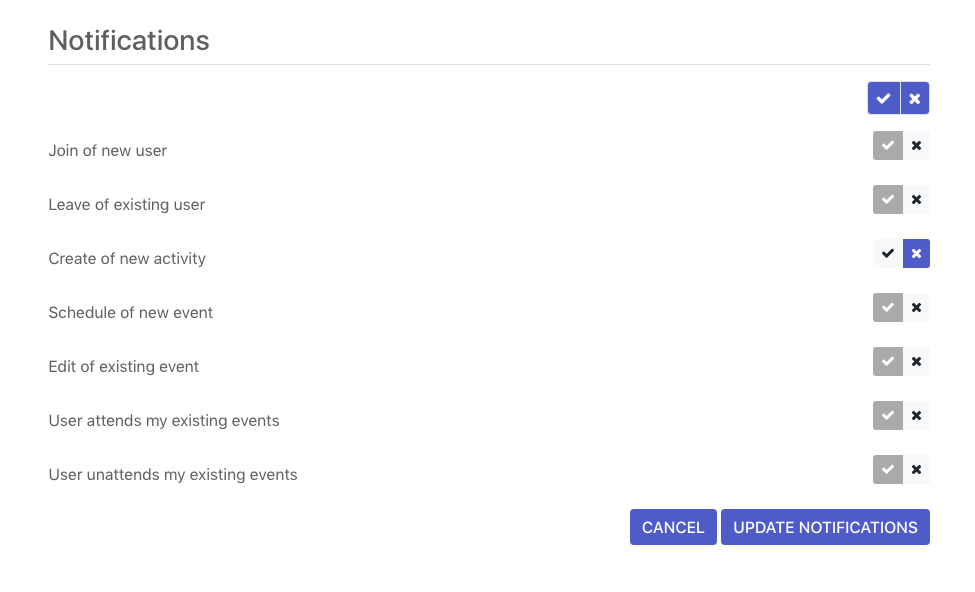Disable Create of new activity notification

[x=917, y=254]
